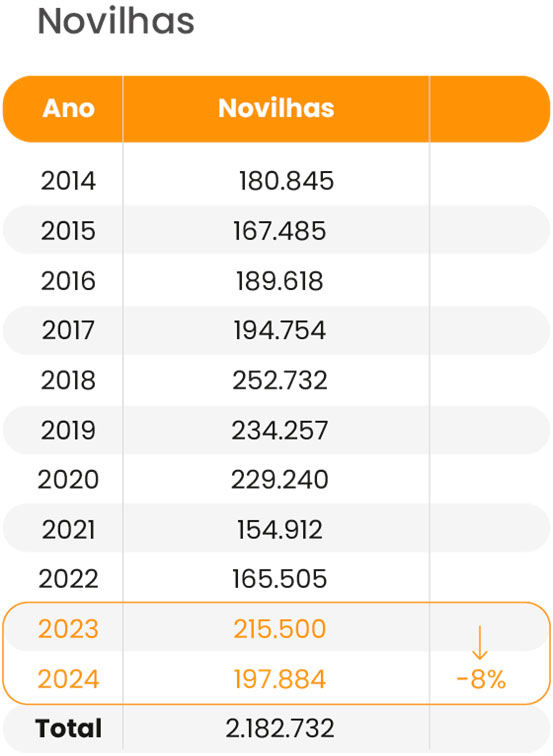Select the 2022 year cell
This screenshot has width=553, height=756.
click(x=68, y=579)
